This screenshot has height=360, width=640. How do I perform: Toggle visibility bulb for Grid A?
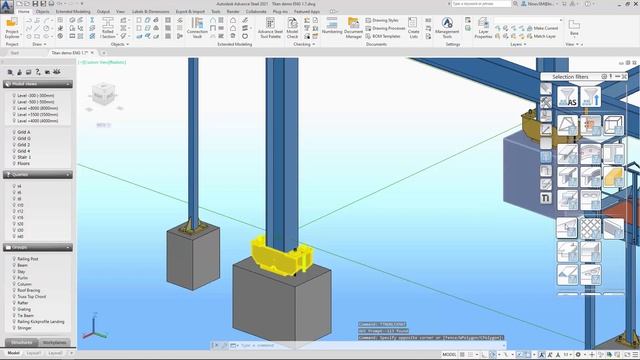coord(14,132)
